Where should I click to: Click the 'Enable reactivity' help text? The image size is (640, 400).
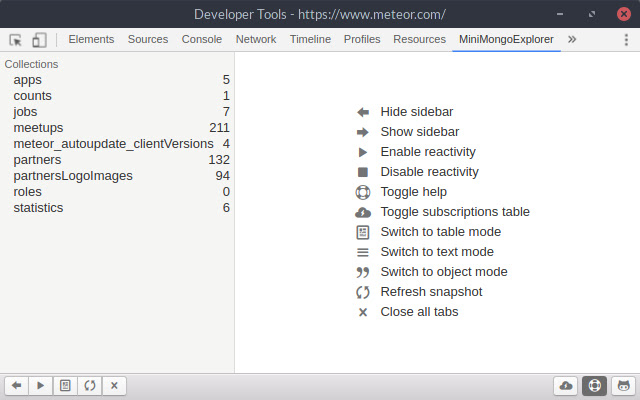(428, 152)
